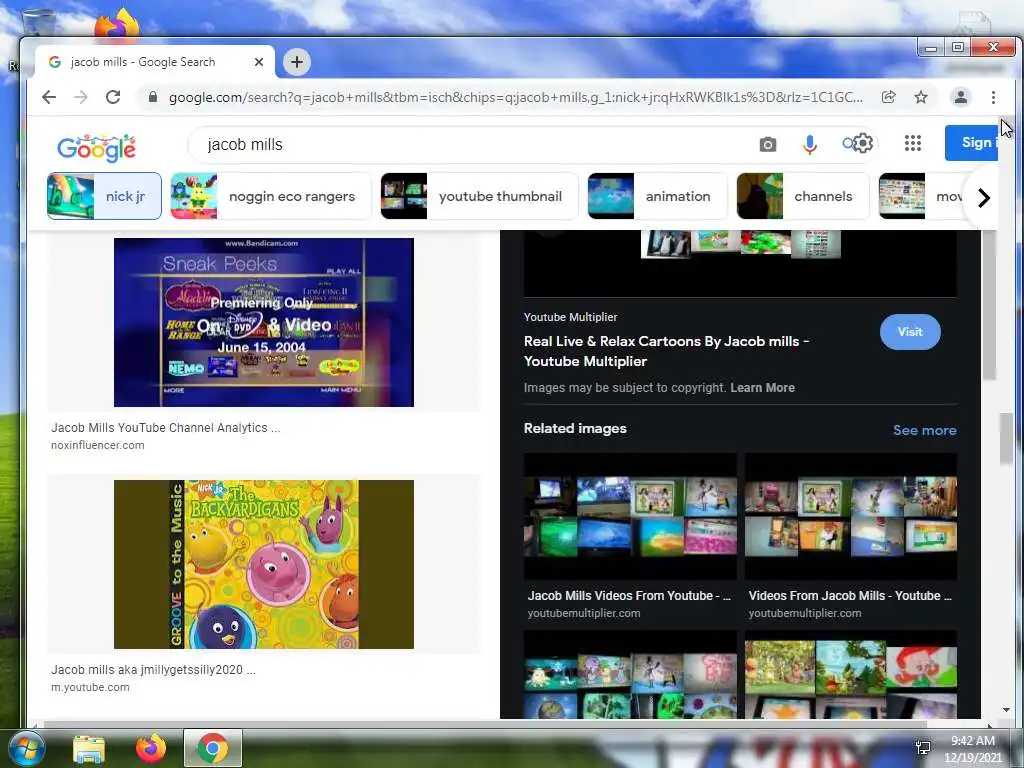Click Videos From Jacob Mills - Youtube caption
Screen dimensions: 1024x768
point(850,596)
